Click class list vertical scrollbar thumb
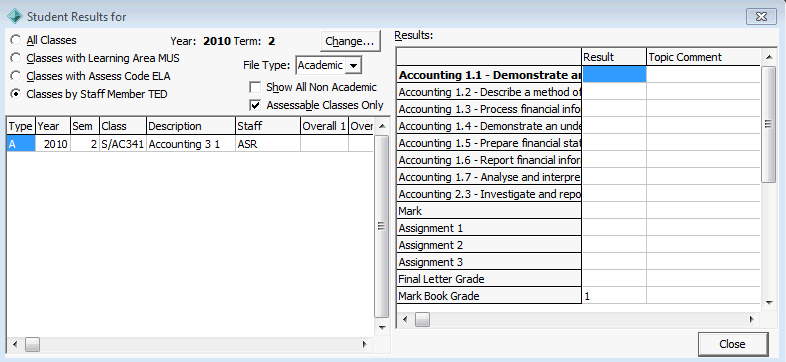The height and width of the screenshot is (362, 786). (382, 226)
